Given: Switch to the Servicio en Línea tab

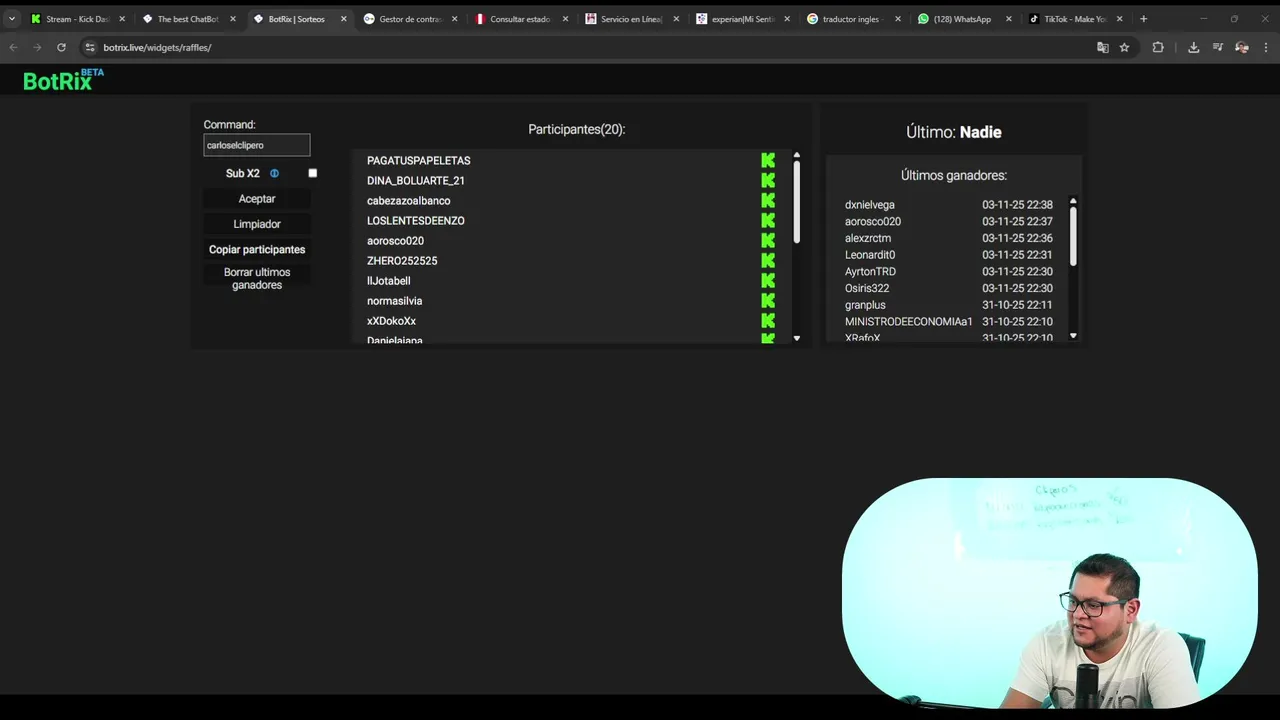Looking at the screenshot, I should [631, 19].
